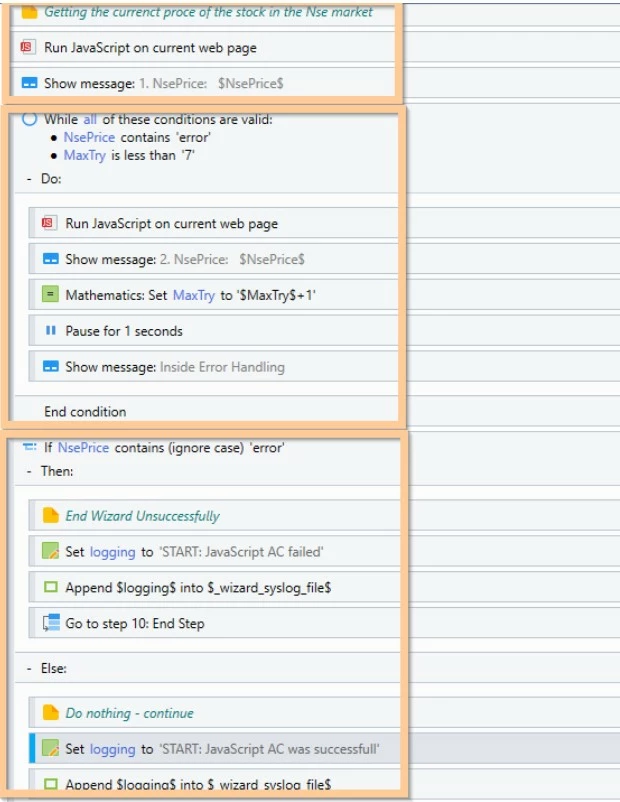Click the comment icon of End Wizard Unsuccessfully

[x=51, y=515]
